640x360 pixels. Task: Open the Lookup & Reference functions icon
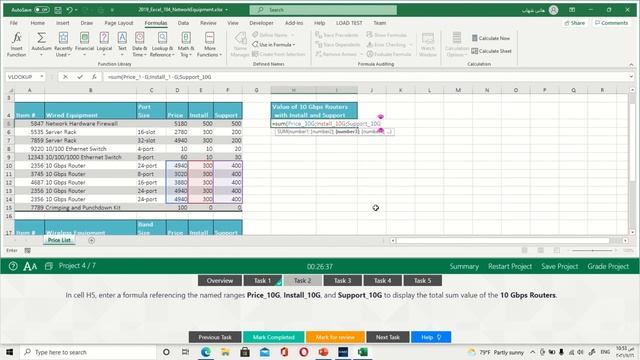pos(162,38)
